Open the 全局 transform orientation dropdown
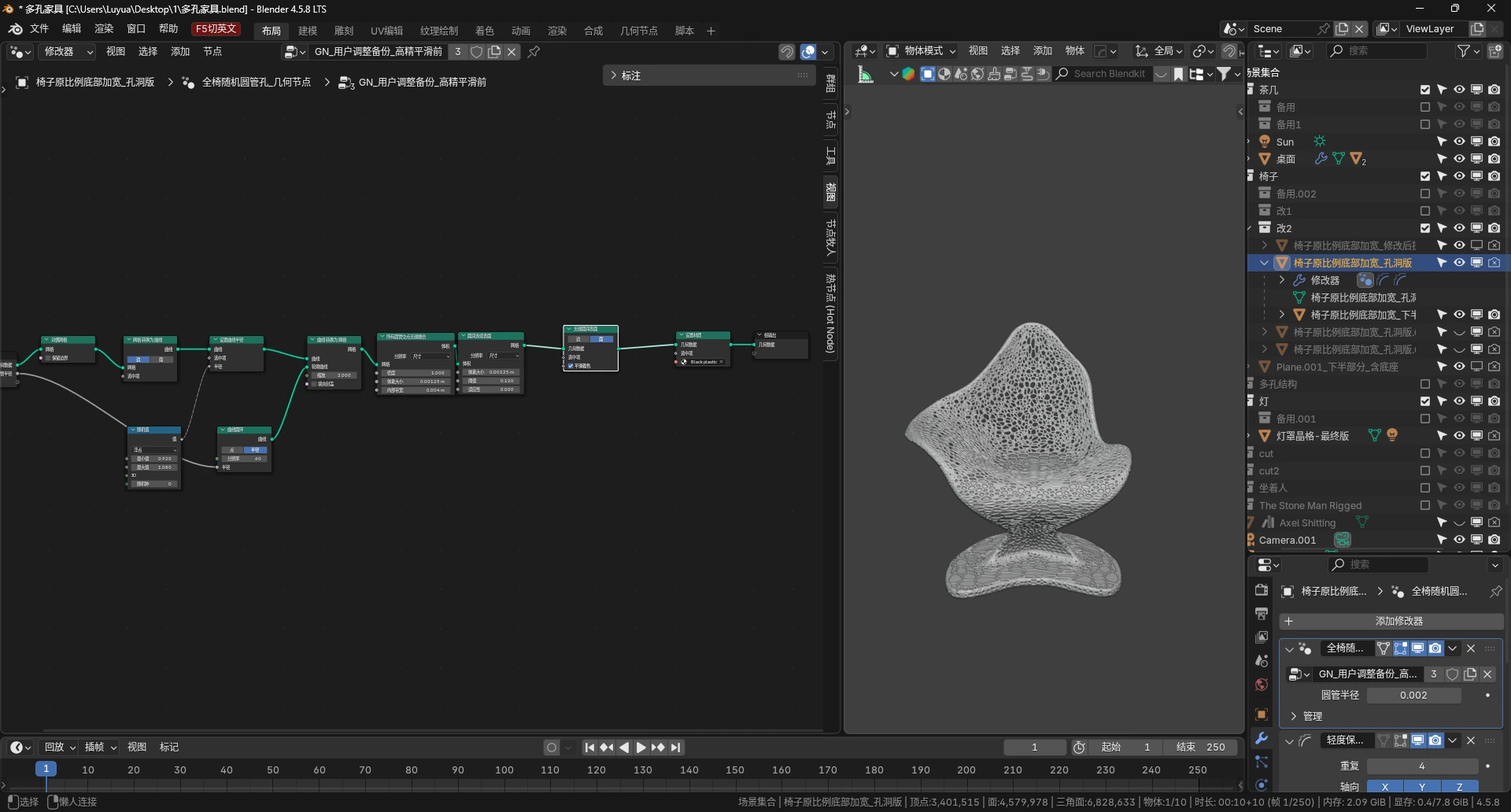 (x=1158, y=51)
